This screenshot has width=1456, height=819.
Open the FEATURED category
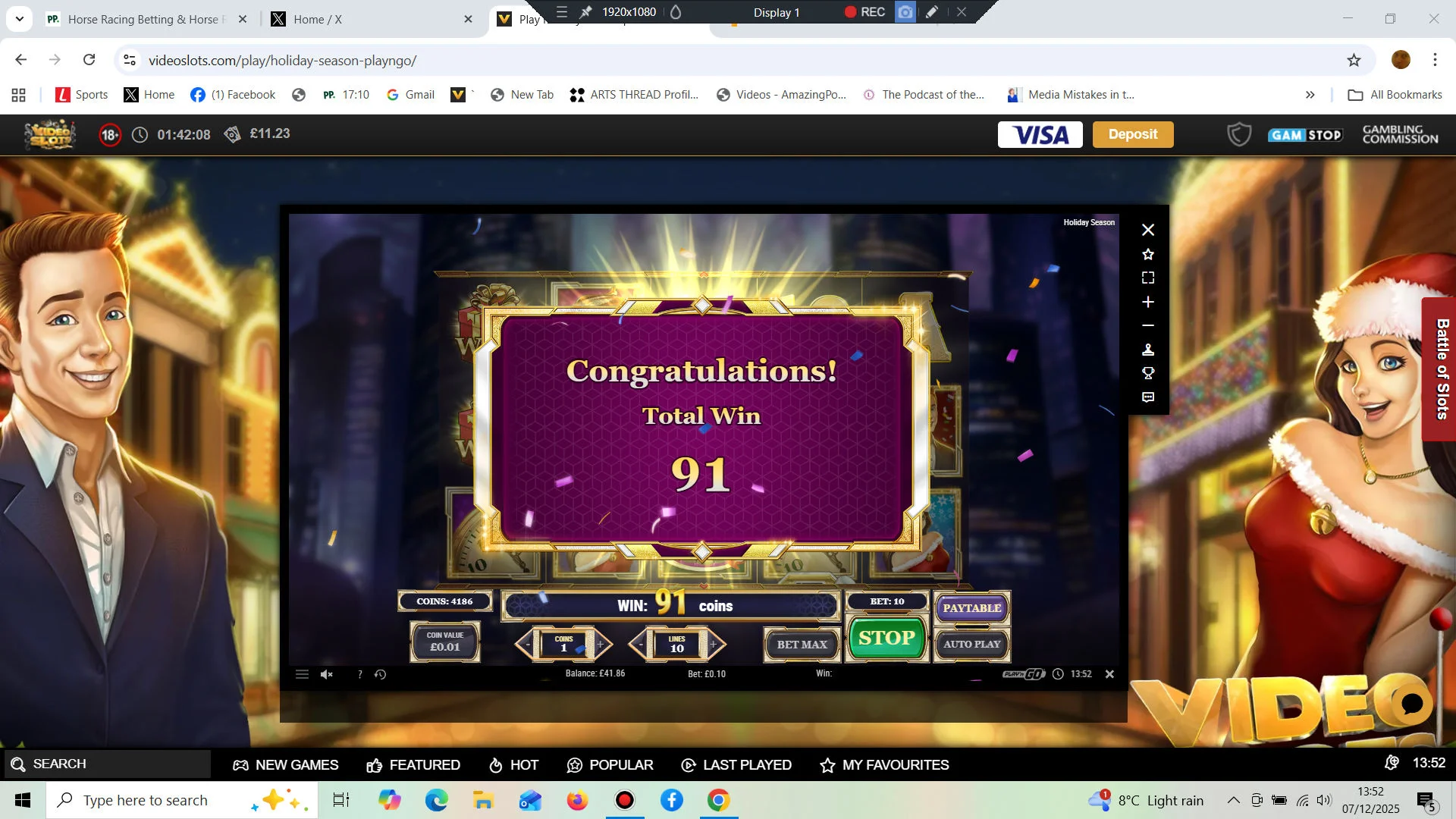[413, 765]
